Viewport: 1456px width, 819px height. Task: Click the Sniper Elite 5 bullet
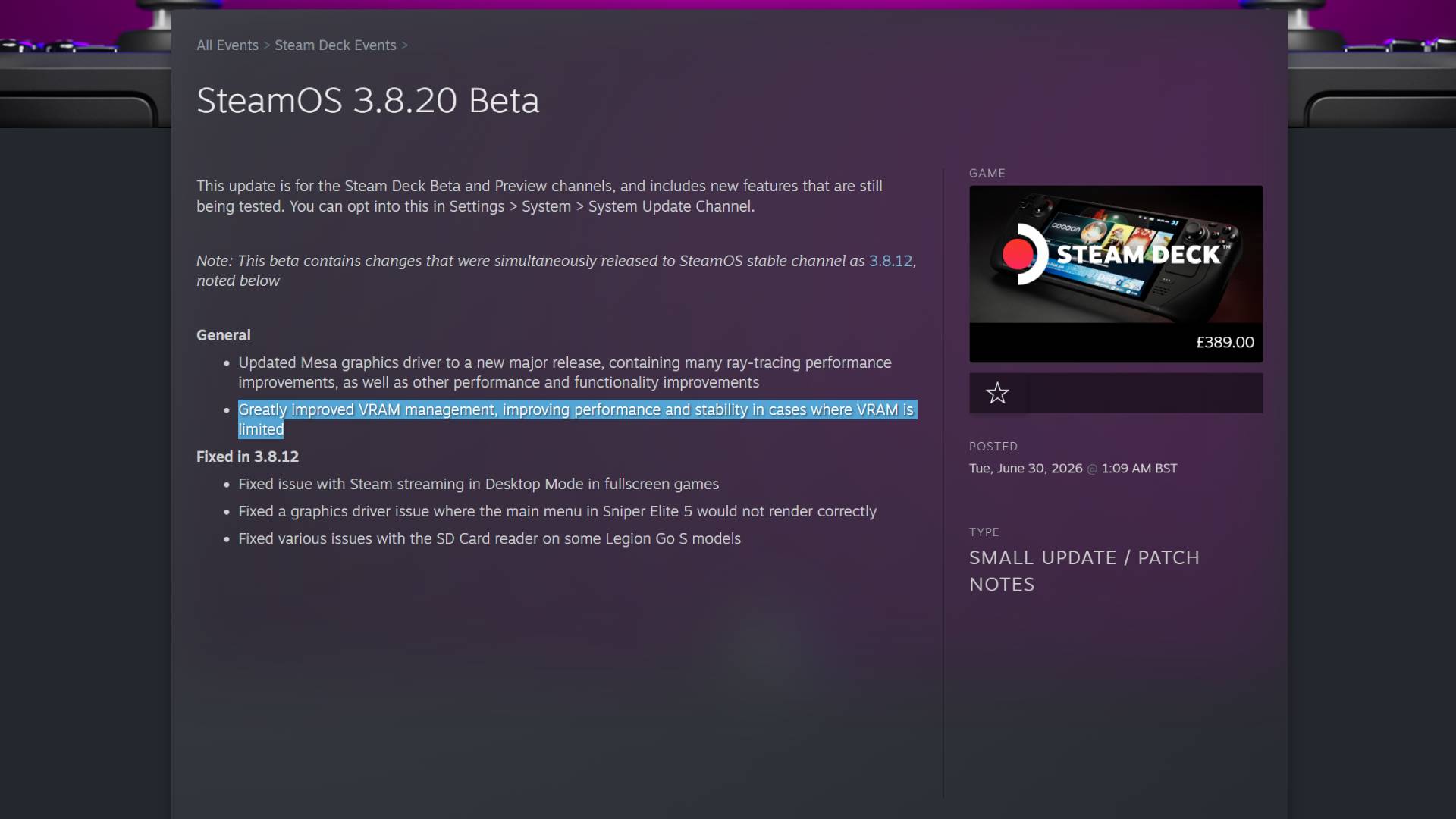coord(557,511)
